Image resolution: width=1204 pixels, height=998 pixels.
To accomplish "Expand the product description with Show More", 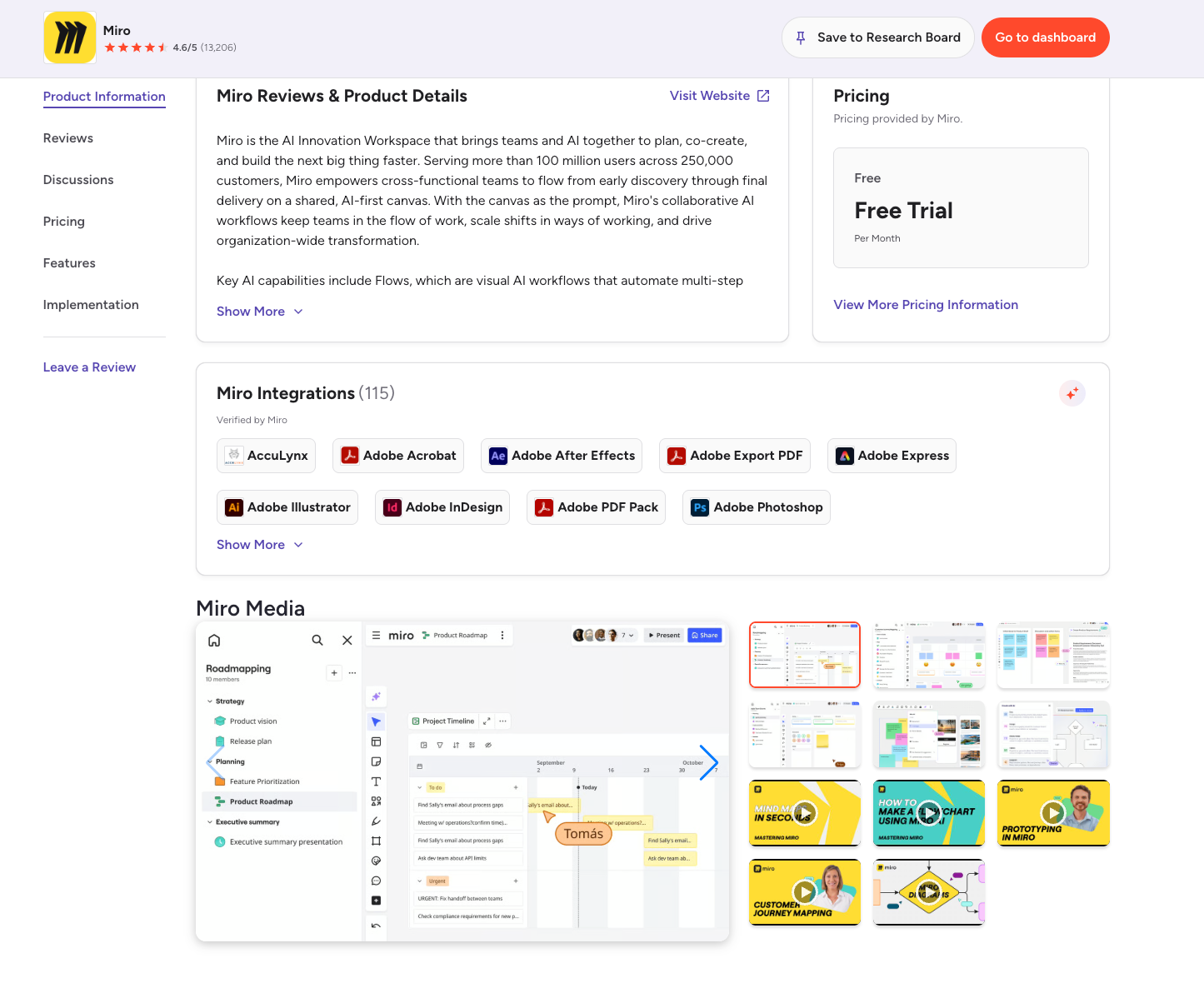I will [260, 312].
